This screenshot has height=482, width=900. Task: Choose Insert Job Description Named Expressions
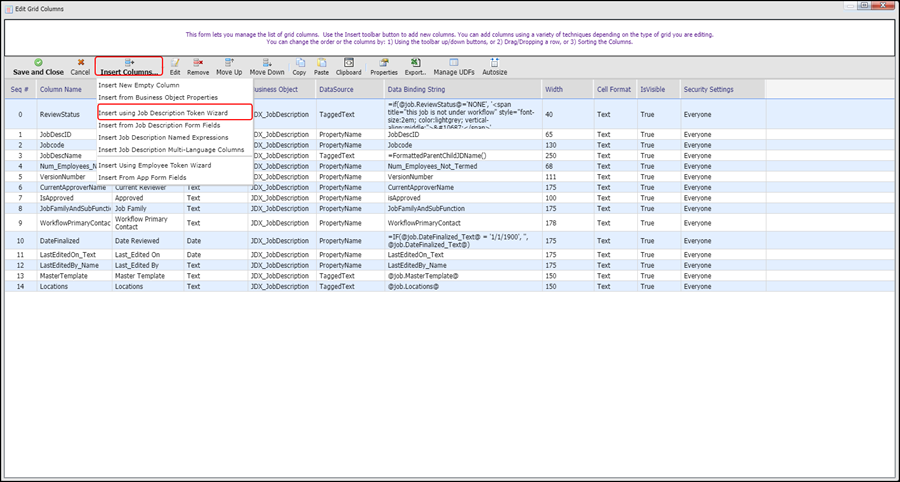pos(164,137)
